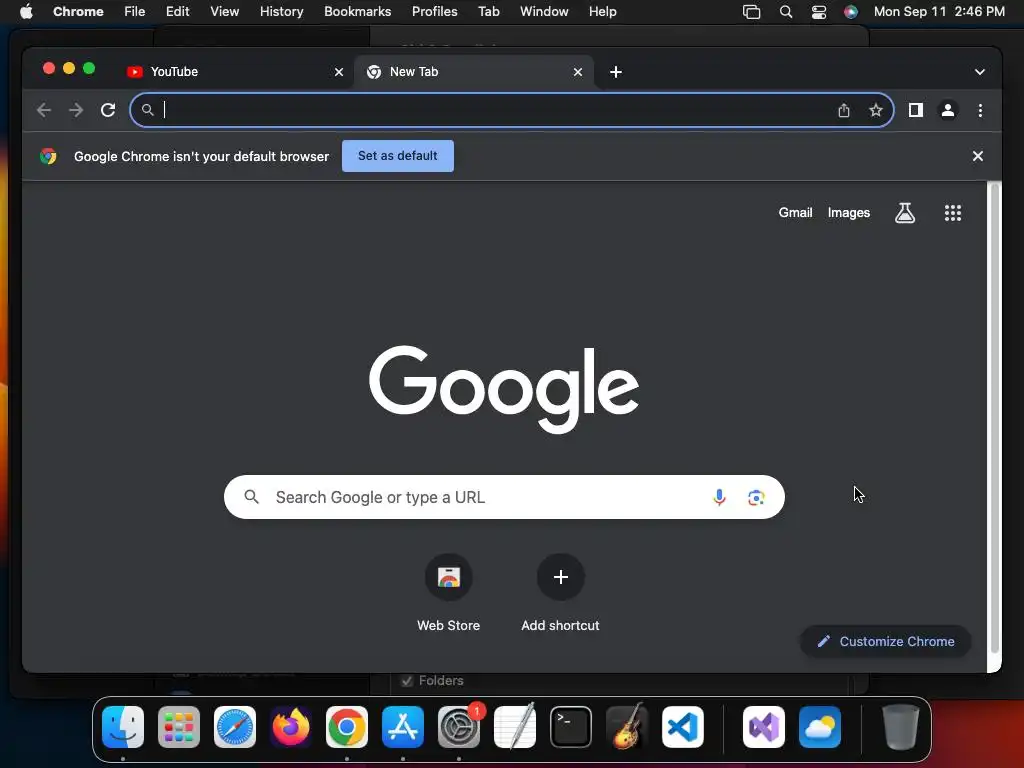Open the Tab menu
The image size is (1024, 768).
pyautogui.click(x=488, y=12)
